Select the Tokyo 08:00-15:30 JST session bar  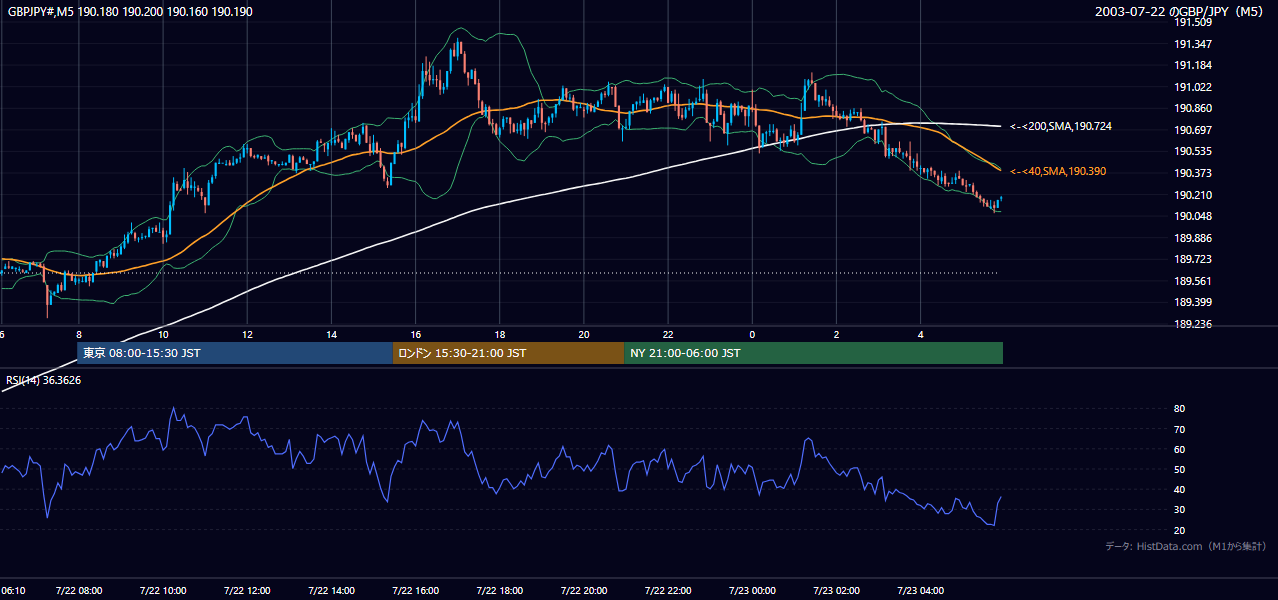click(x=235, y=353)
